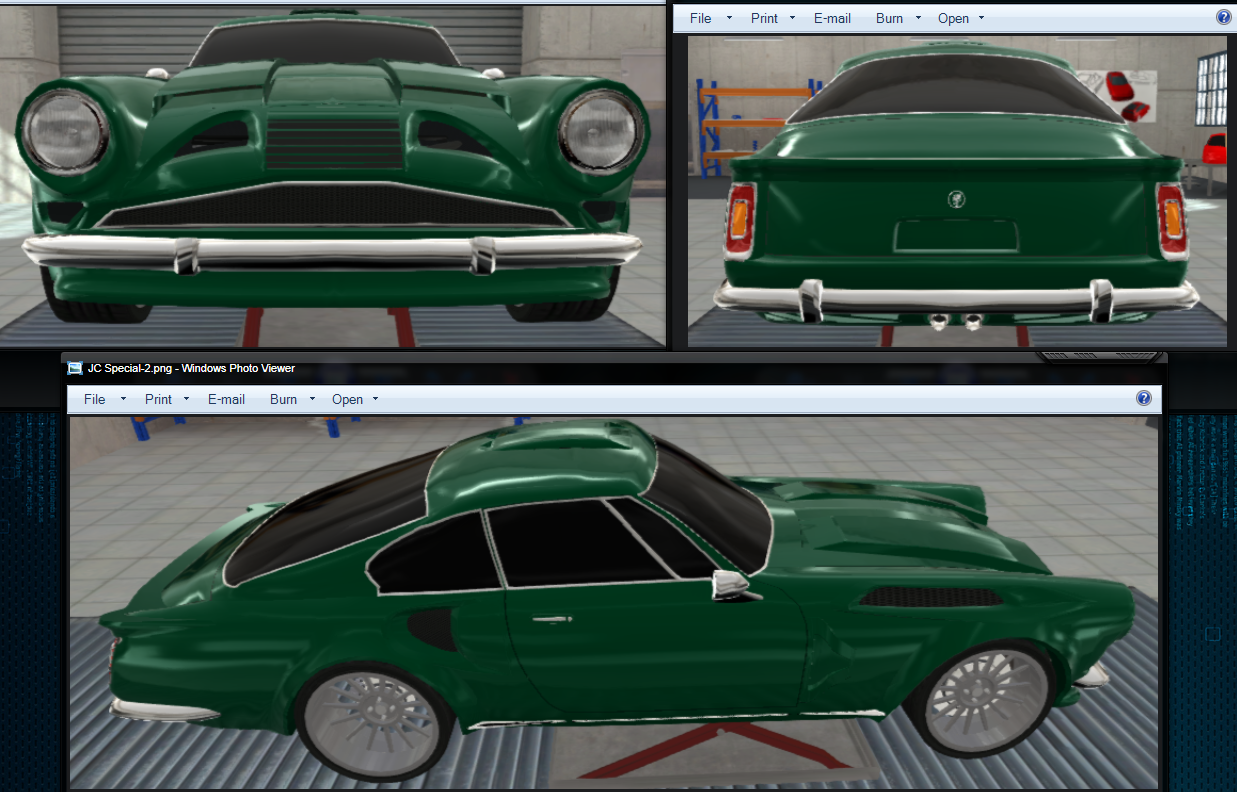Expand the Open dropdown arrow in JC Special-2.png window
This screenshot has width=1237, height=792.
pyautogui.click(x=376, y=399)
